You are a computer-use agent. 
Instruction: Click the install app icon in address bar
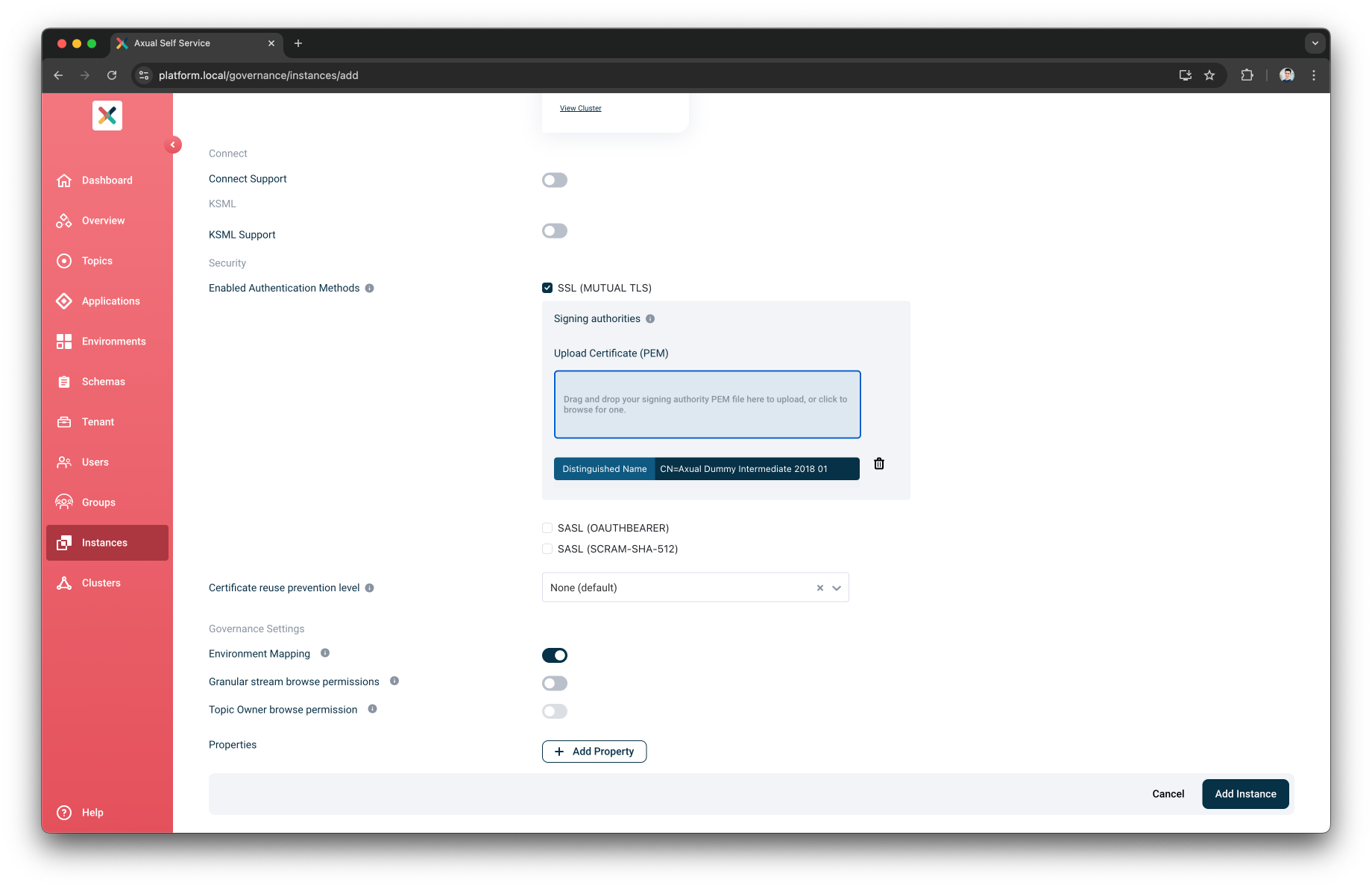pyautogui.click(x=1186, y=75)
